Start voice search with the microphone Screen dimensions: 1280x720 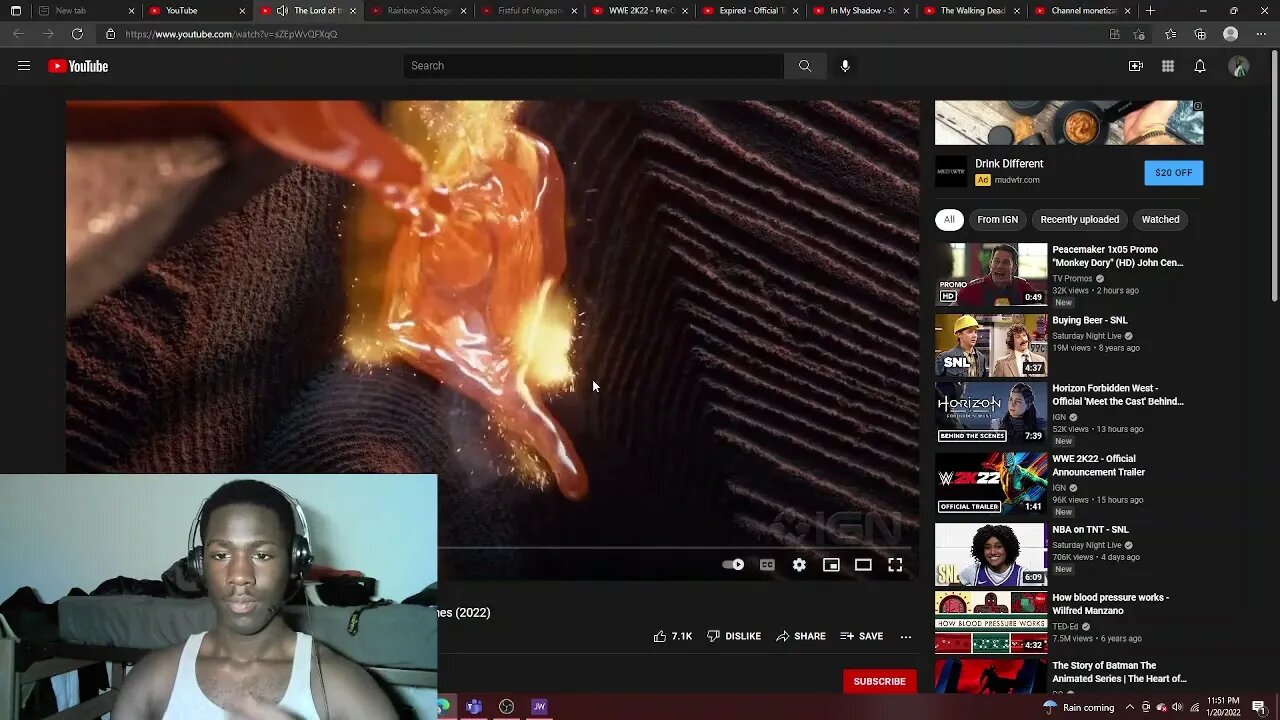pyautogui.click(x=845, y=66)
